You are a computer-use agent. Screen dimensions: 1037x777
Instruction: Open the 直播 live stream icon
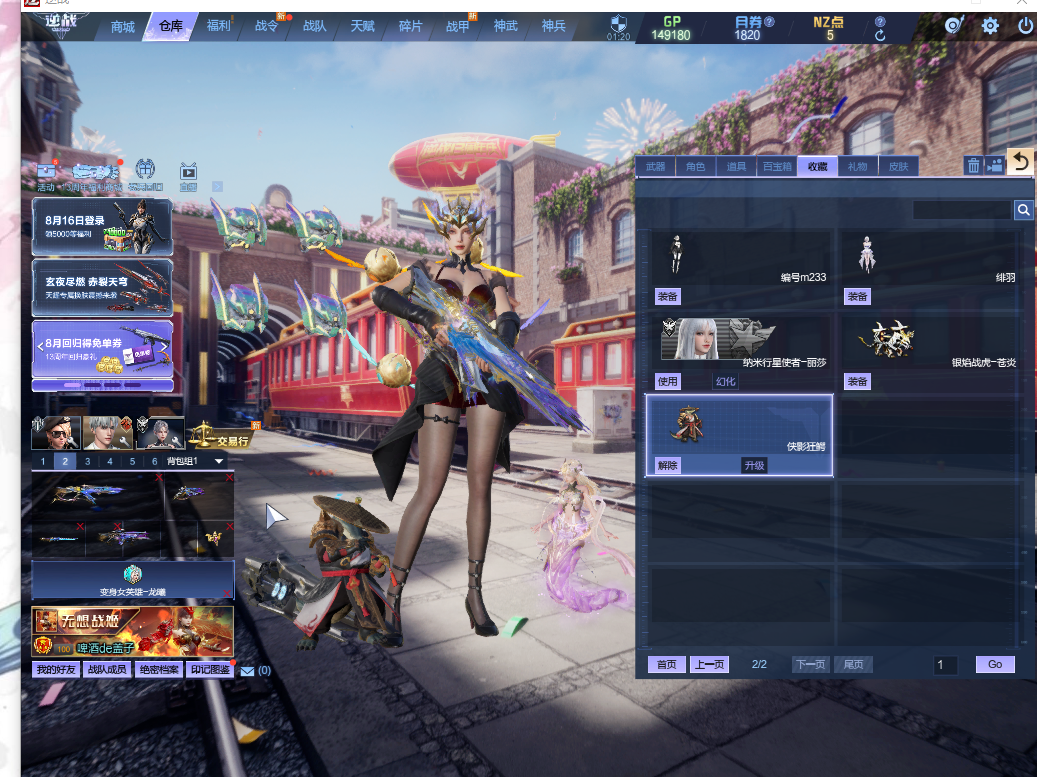(188, 177)
